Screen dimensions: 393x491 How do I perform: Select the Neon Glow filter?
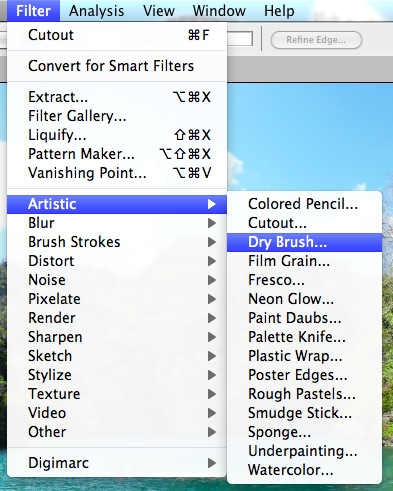304,299
